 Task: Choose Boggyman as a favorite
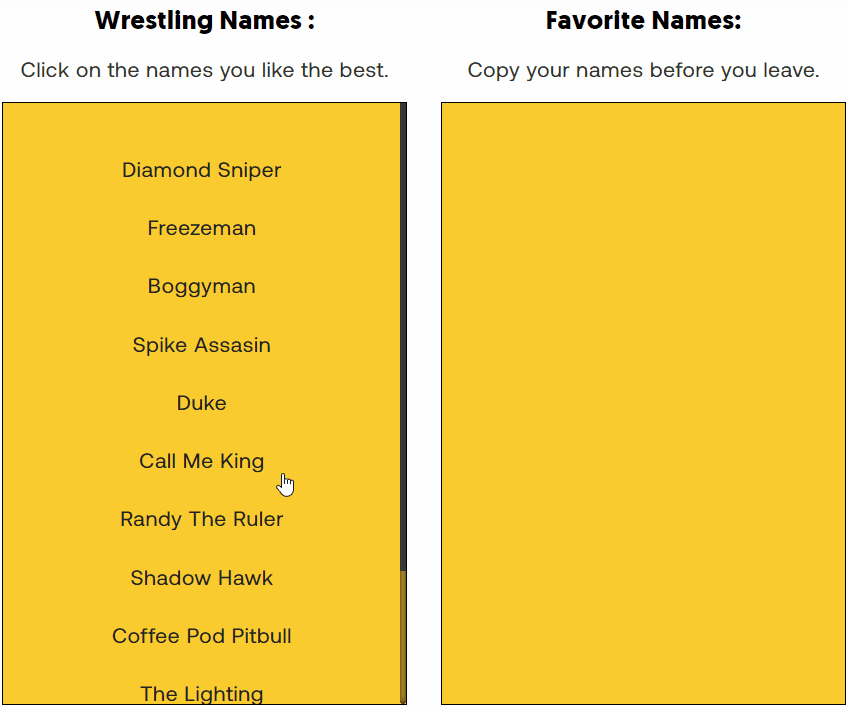tap(201, 286)
